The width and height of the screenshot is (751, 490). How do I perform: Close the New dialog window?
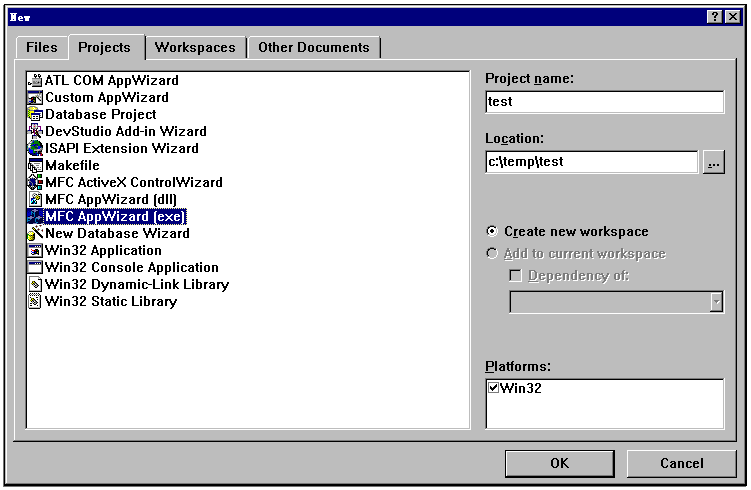(733, 17)
